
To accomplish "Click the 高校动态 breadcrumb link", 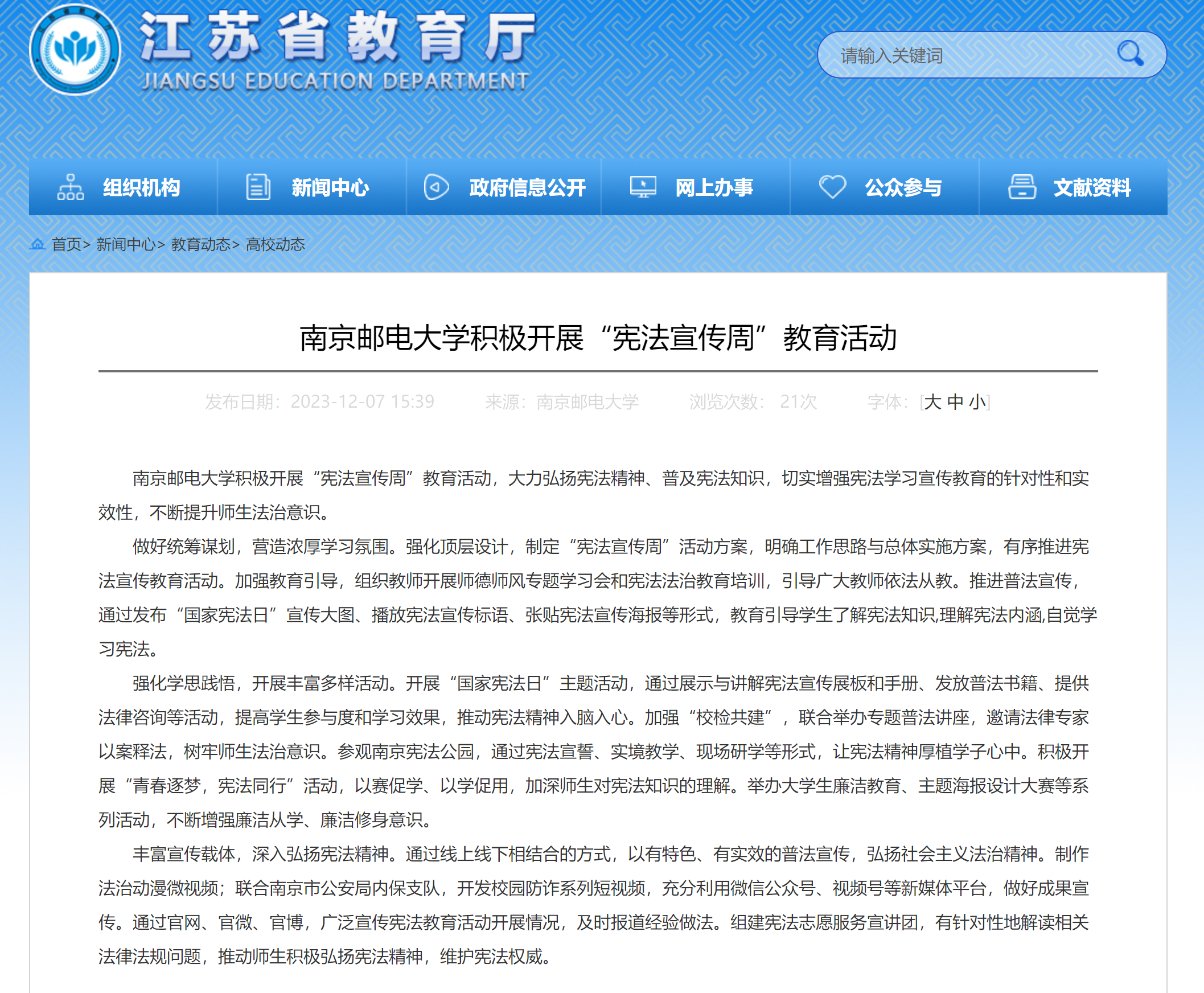I will tap(275, 245).
